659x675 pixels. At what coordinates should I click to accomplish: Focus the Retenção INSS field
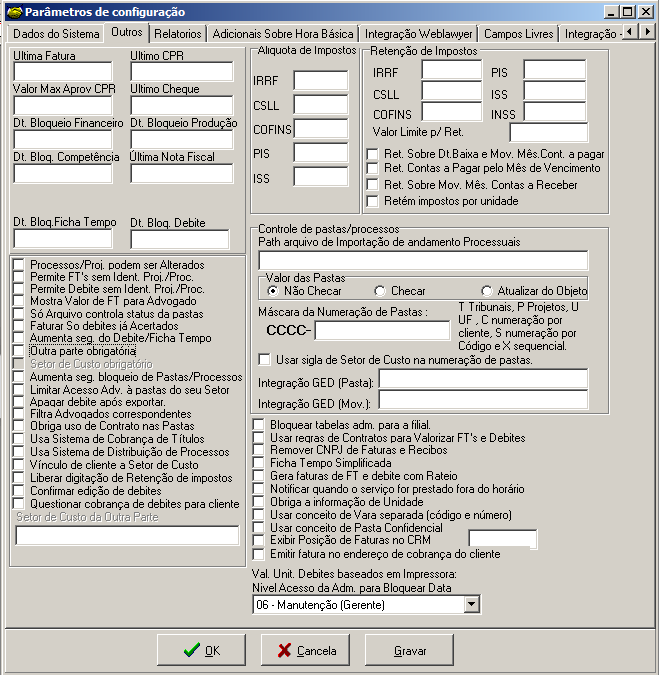pyautogui.click(x=554, y=112)
